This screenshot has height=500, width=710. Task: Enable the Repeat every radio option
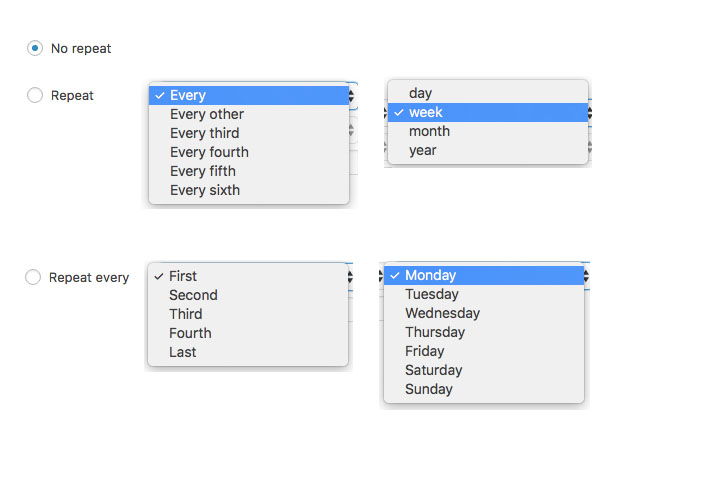tap(33, 277)
